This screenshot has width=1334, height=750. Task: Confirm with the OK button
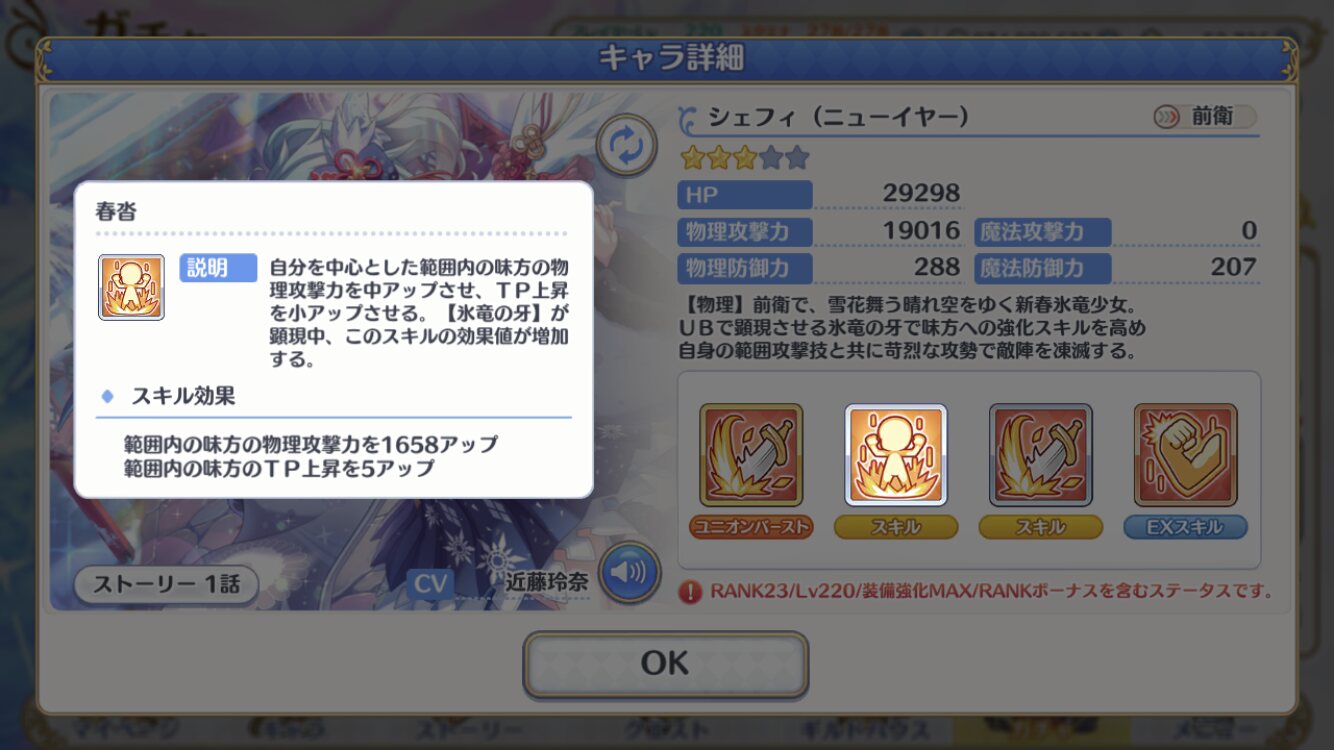pyautogui.click(x=666, y=664)
